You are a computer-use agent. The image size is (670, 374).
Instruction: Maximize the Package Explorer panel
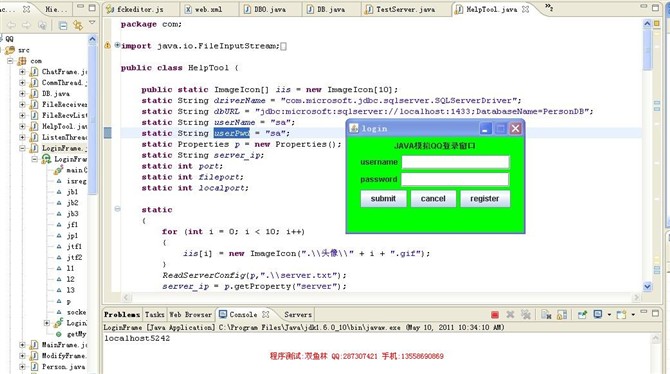(92, 7)
